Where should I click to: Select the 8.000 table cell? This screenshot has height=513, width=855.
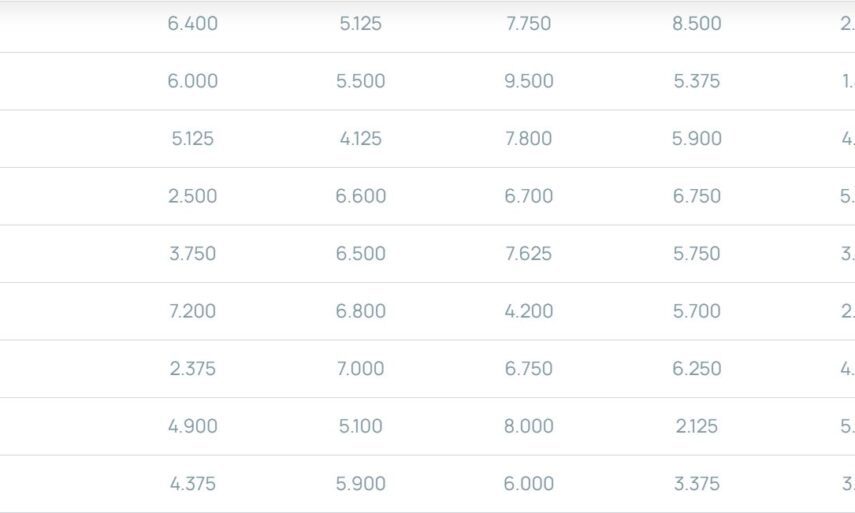(528, 426)
